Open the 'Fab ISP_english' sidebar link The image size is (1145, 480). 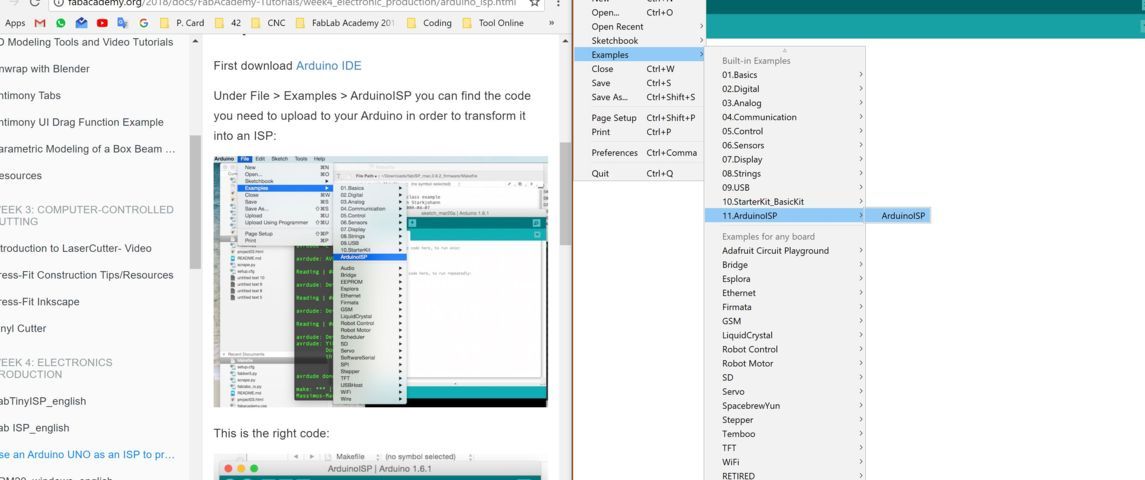35,428
